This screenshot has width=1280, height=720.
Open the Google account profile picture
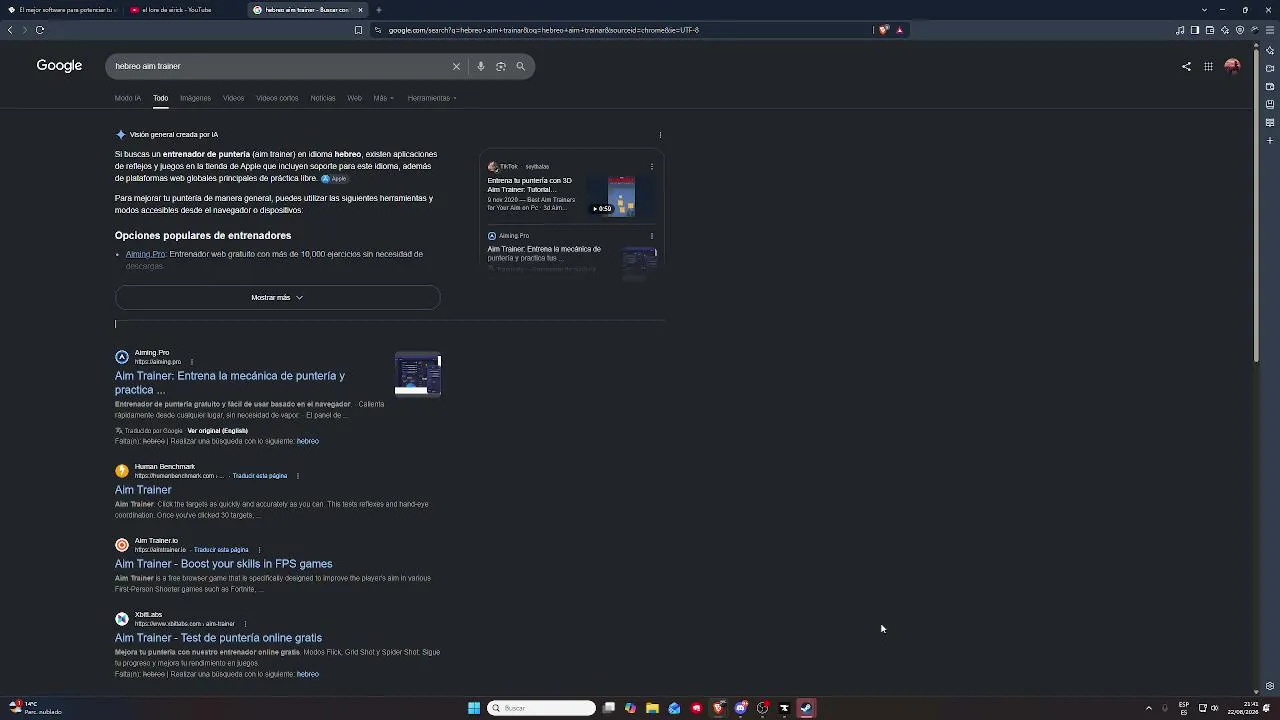click(x=1232, y=66)
